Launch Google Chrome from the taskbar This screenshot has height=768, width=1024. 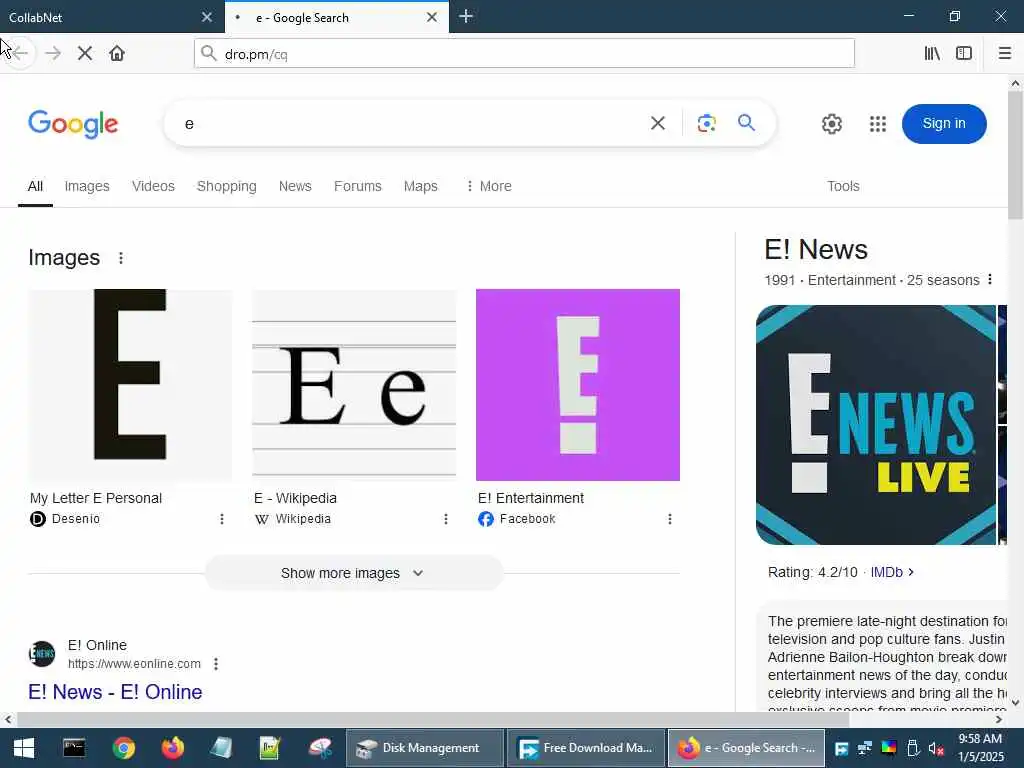(123, 748)
